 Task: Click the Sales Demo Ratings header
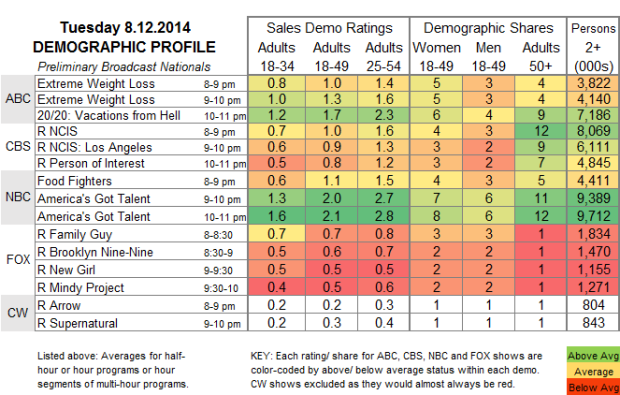tap(329, 28)
